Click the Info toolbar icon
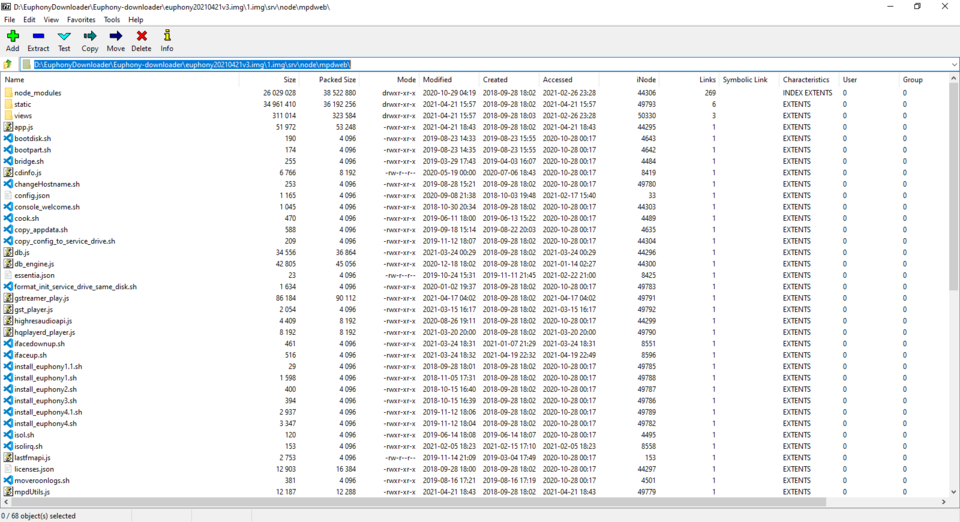 [x=167, y=37]
